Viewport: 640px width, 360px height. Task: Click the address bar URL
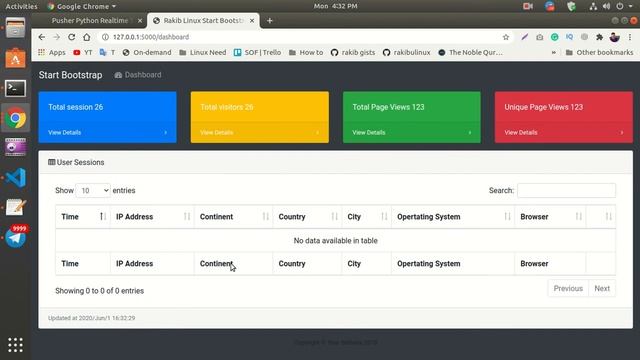151,37
